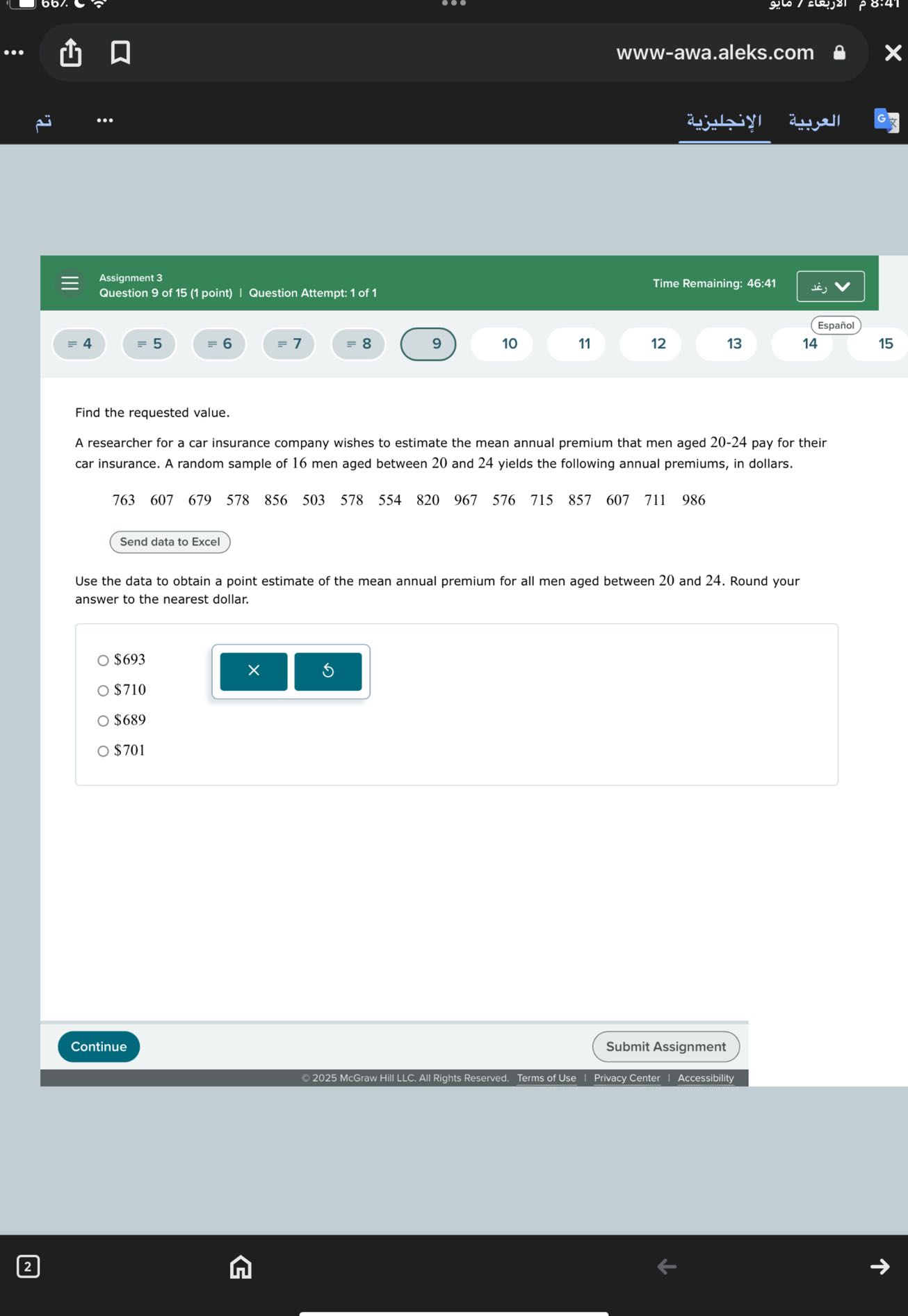Click the data value 763
Screen dimensions: 908x1316
[x=124, y=500]
